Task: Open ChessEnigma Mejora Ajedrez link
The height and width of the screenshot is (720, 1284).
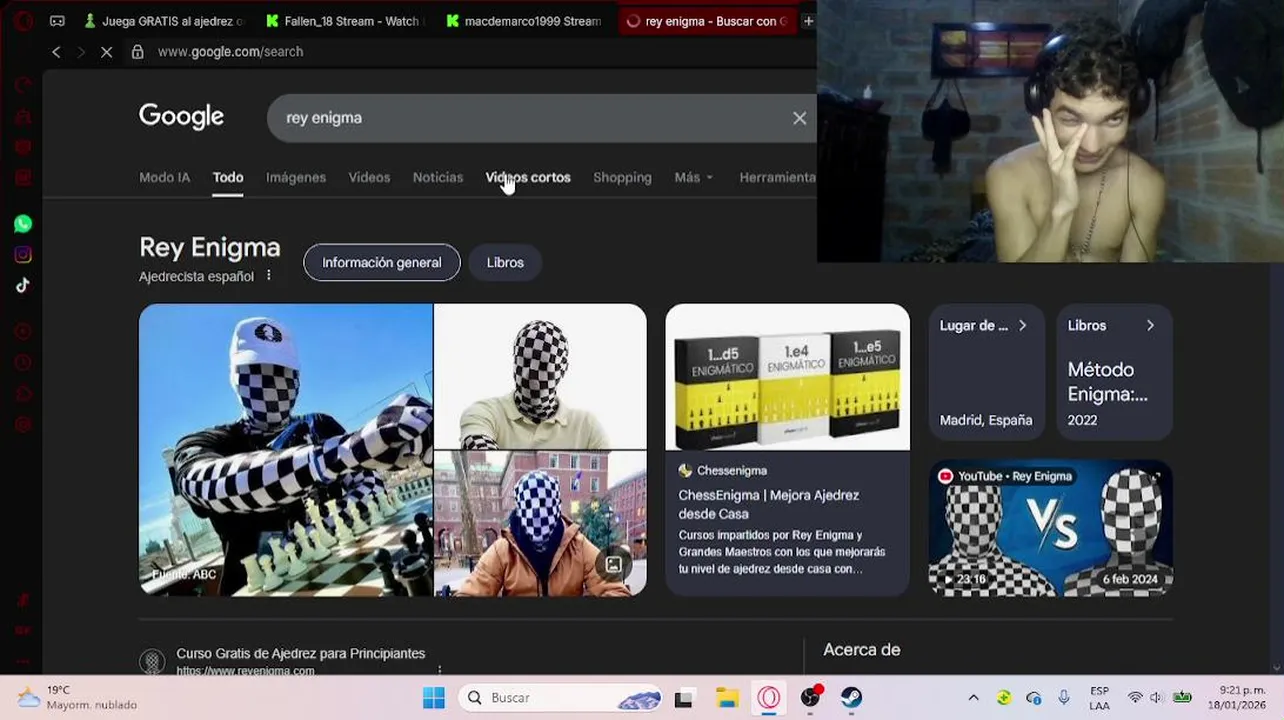Action: (x=768, y=504)
